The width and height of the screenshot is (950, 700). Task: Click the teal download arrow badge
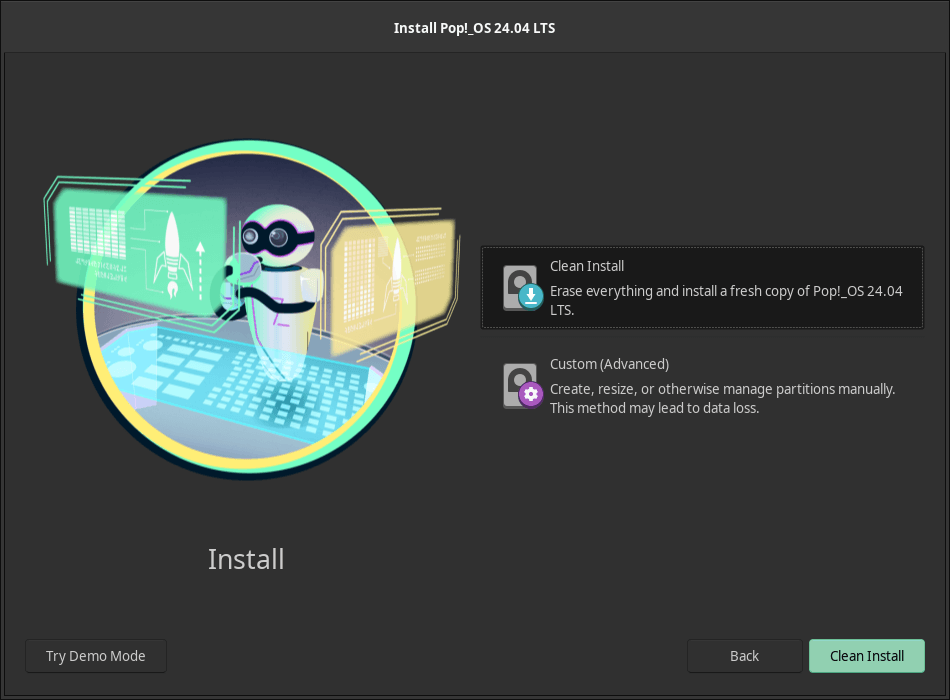[x=531, y=296]
